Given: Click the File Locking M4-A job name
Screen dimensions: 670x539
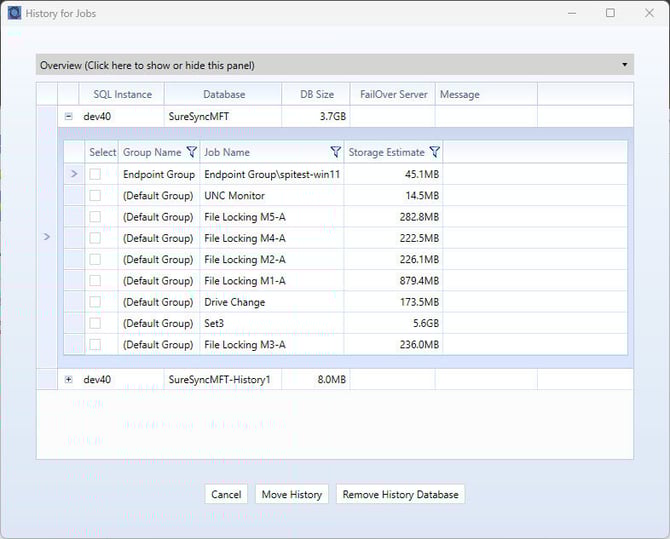Looking at the screenshot, I should pyautogui.click(x=244, y=238).
